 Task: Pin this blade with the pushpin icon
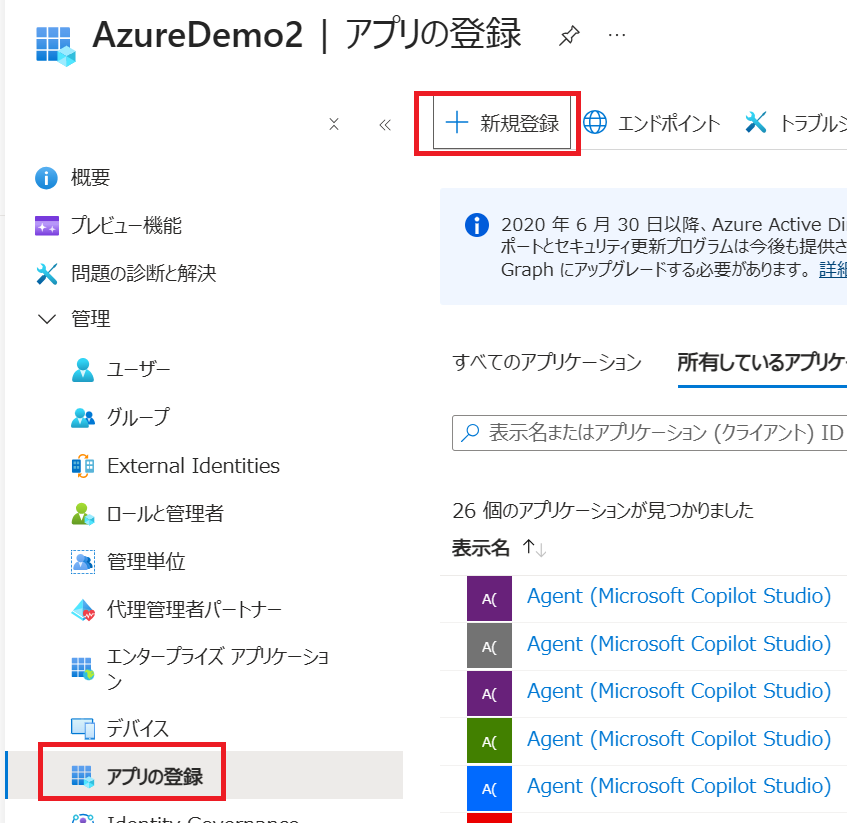tap(569, 36)
